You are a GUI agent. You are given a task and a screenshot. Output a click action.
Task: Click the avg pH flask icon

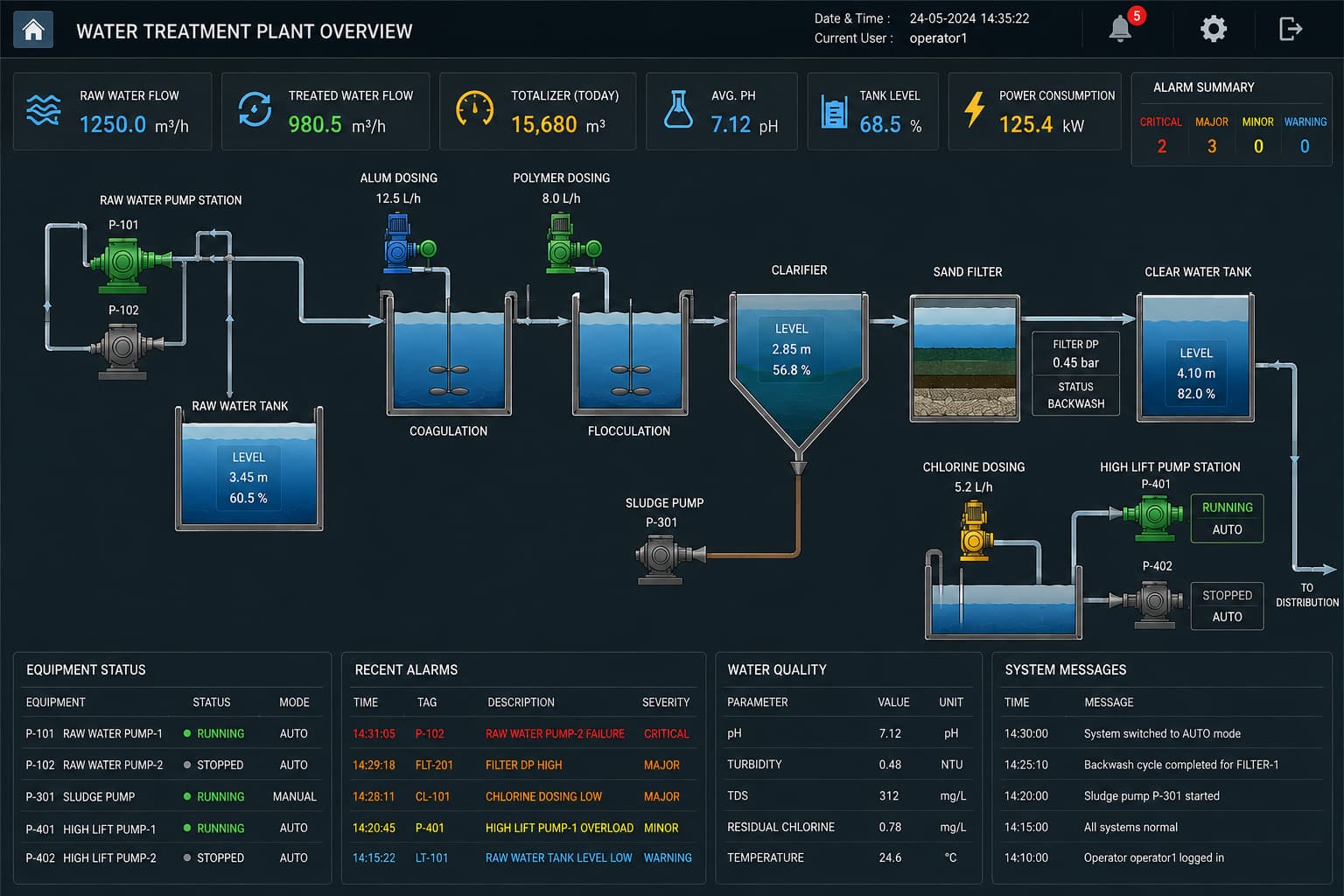coord(678,109)
